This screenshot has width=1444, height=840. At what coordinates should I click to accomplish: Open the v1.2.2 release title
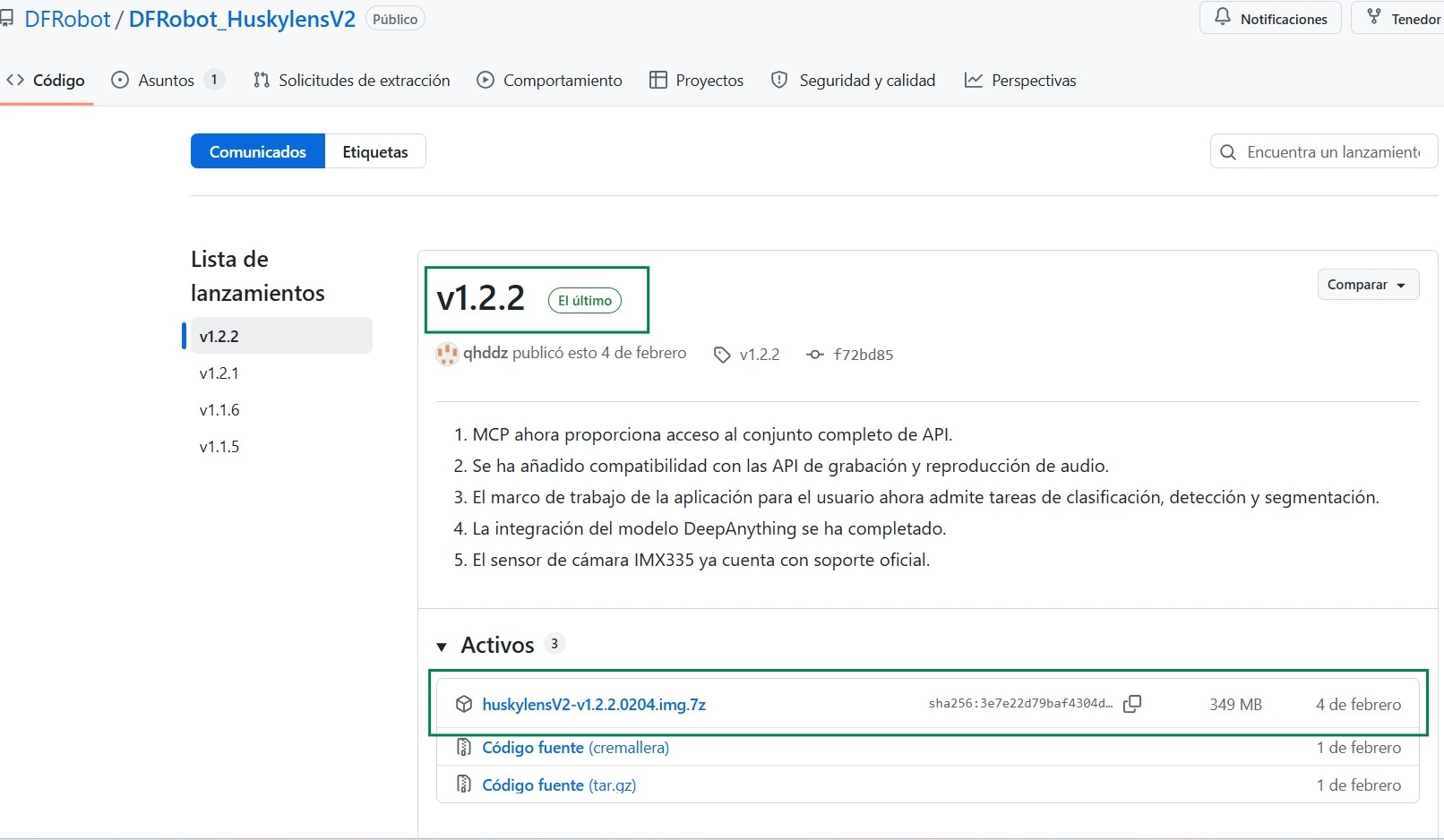click(481, 298)
